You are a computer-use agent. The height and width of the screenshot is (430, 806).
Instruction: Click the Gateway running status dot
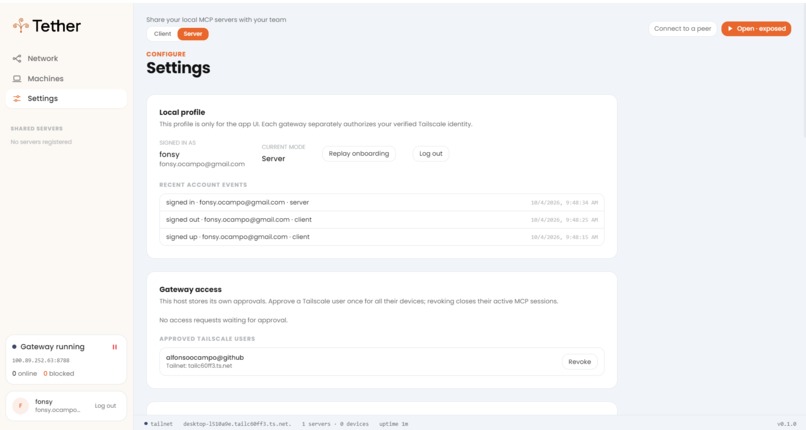pyautogui.click(x=14, y=347)
